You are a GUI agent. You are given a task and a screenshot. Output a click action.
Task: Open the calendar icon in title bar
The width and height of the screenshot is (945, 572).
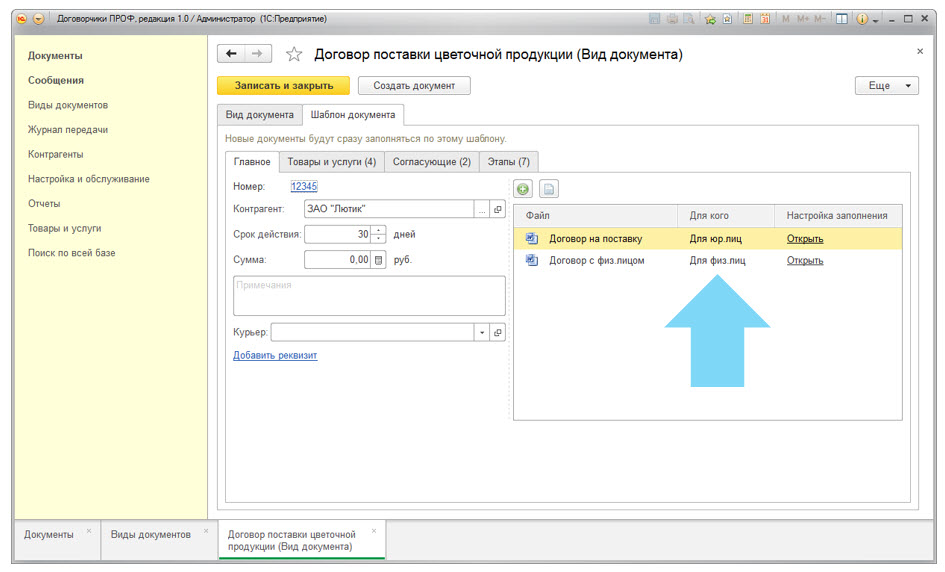coord(765,19)
